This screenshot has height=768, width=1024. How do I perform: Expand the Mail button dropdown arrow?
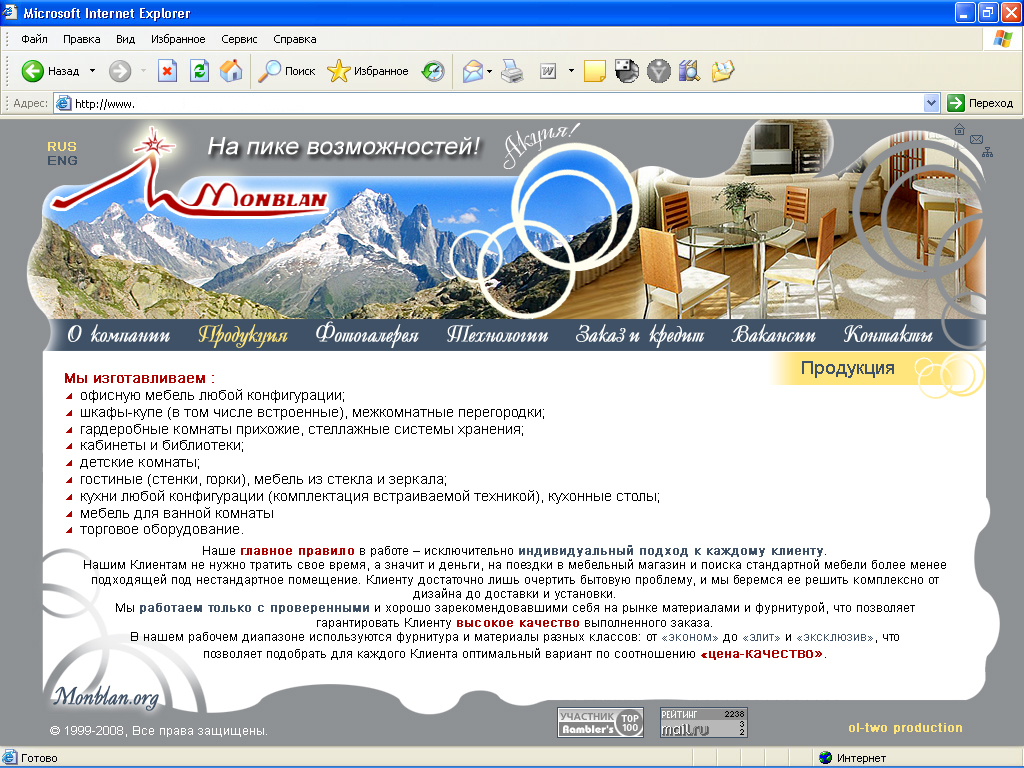(x=489, y=71)
